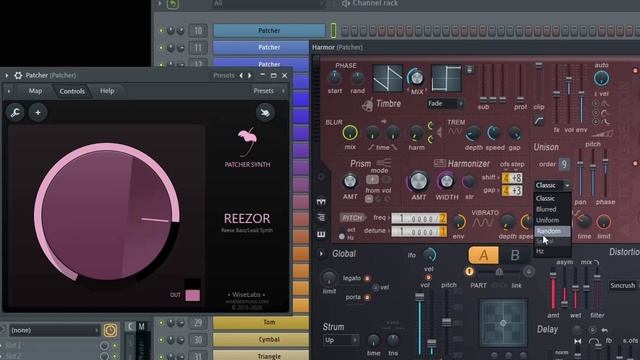The height and width of the screenshot is (360, 640).
Task: Open the Strum direction Up dropdown
Action: [x=341, y=340]
